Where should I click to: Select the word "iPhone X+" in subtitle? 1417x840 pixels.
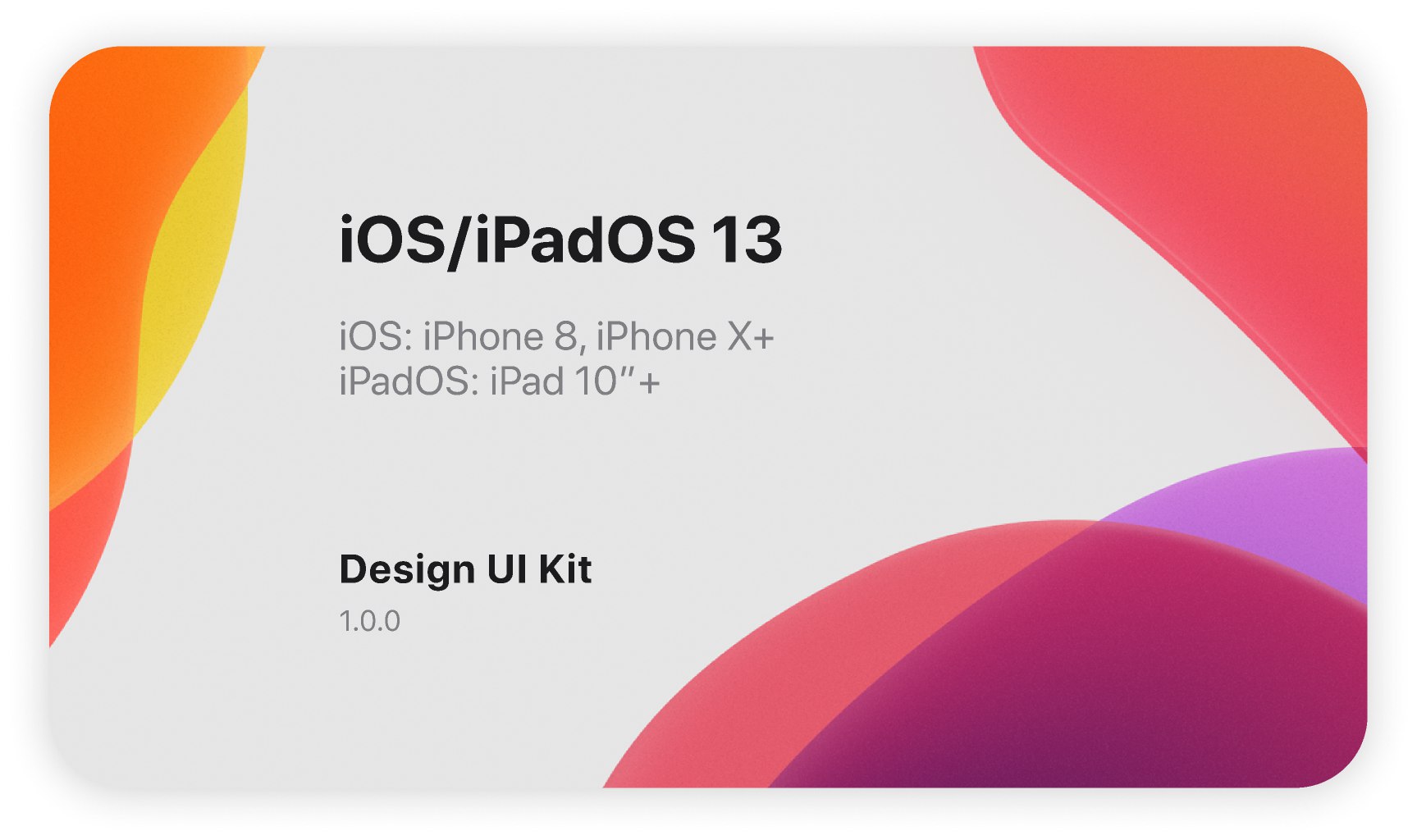(x=685, y=337)
